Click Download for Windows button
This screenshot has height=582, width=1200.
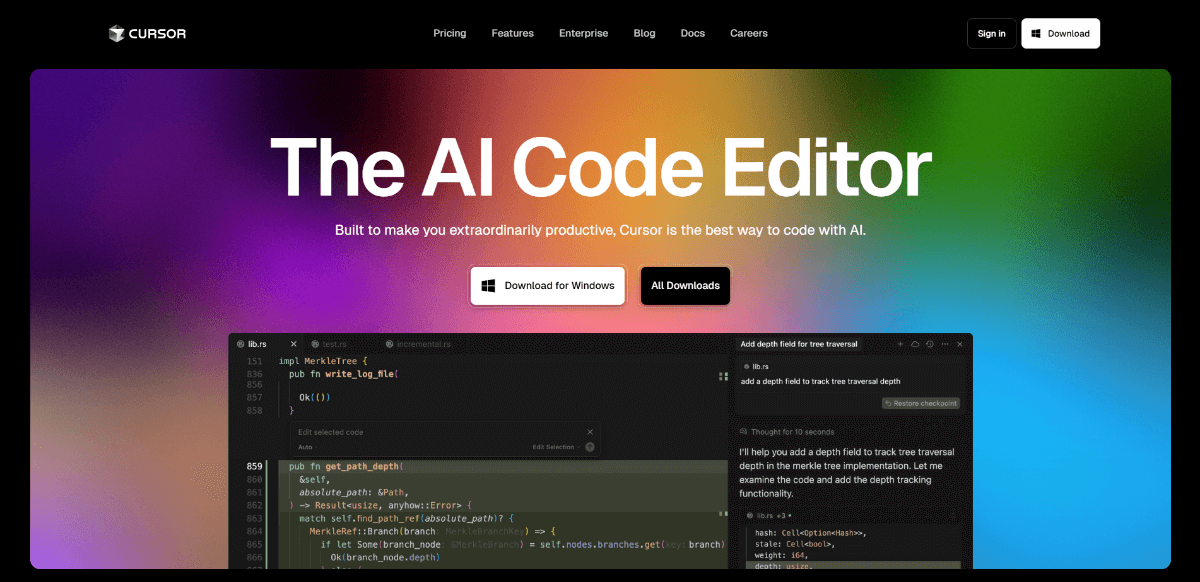coord(548,286)
